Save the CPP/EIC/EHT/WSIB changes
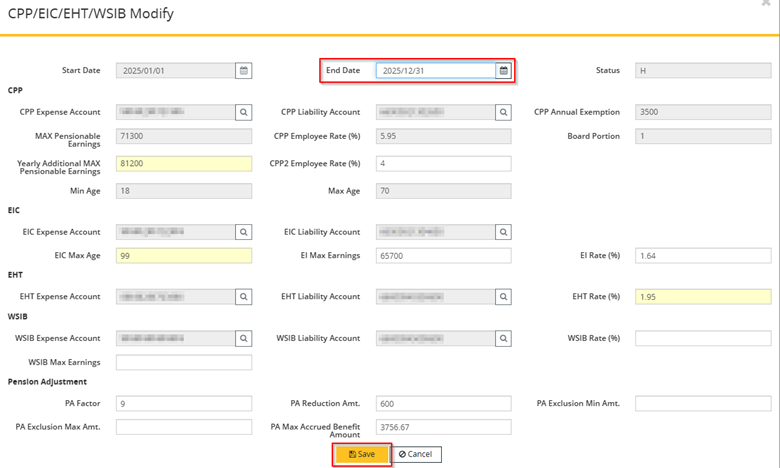This screenshot has height=468, width=780. (362, 454)
